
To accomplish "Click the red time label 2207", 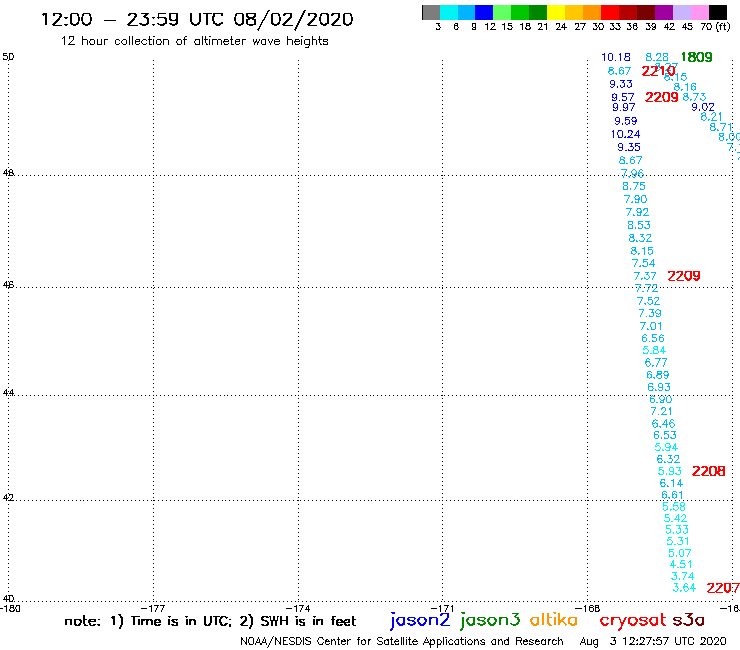I will [723, 588].
